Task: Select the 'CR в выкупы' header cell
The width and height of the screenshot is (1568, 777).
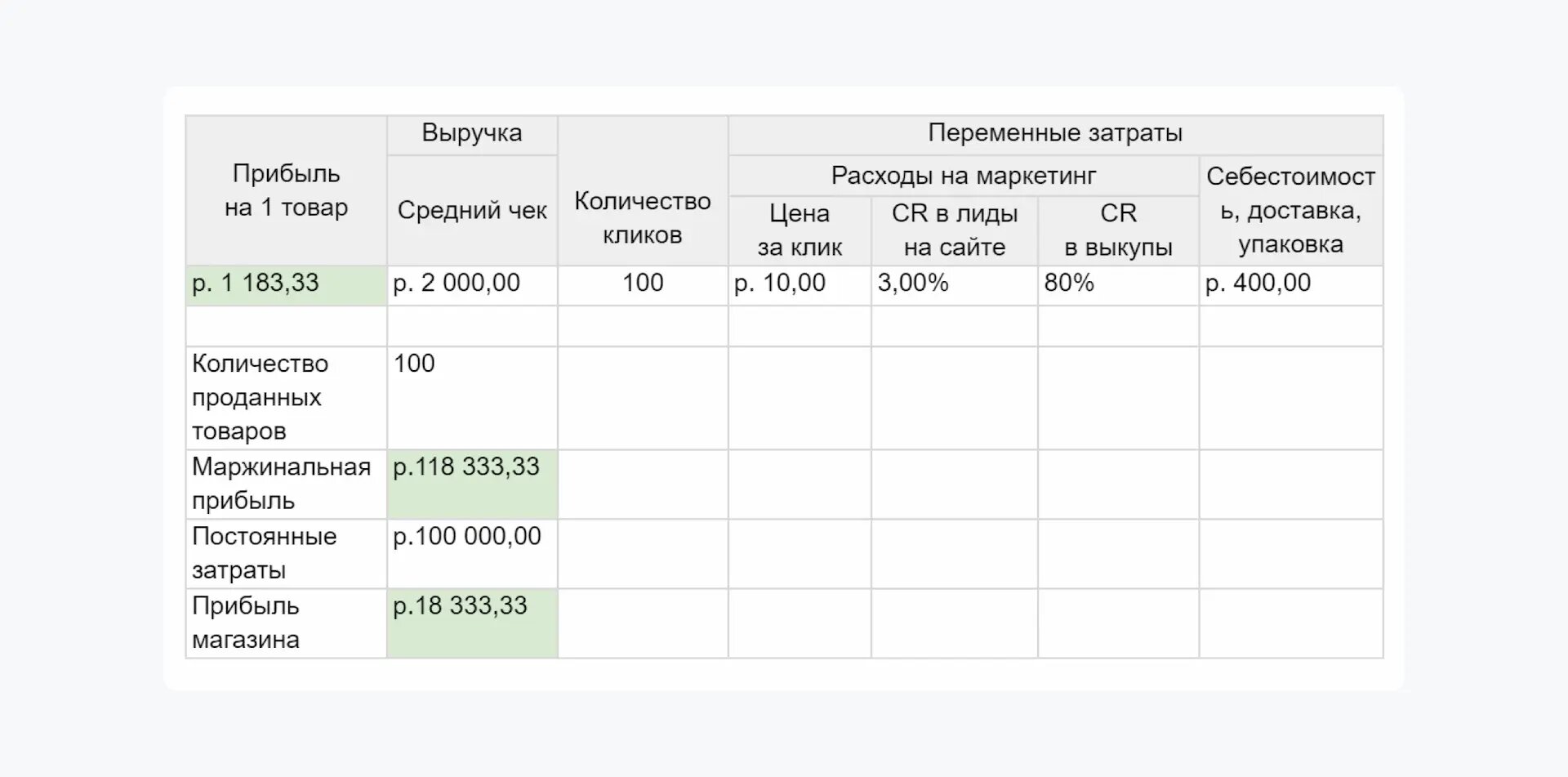Action: [x=1118, y=230]
